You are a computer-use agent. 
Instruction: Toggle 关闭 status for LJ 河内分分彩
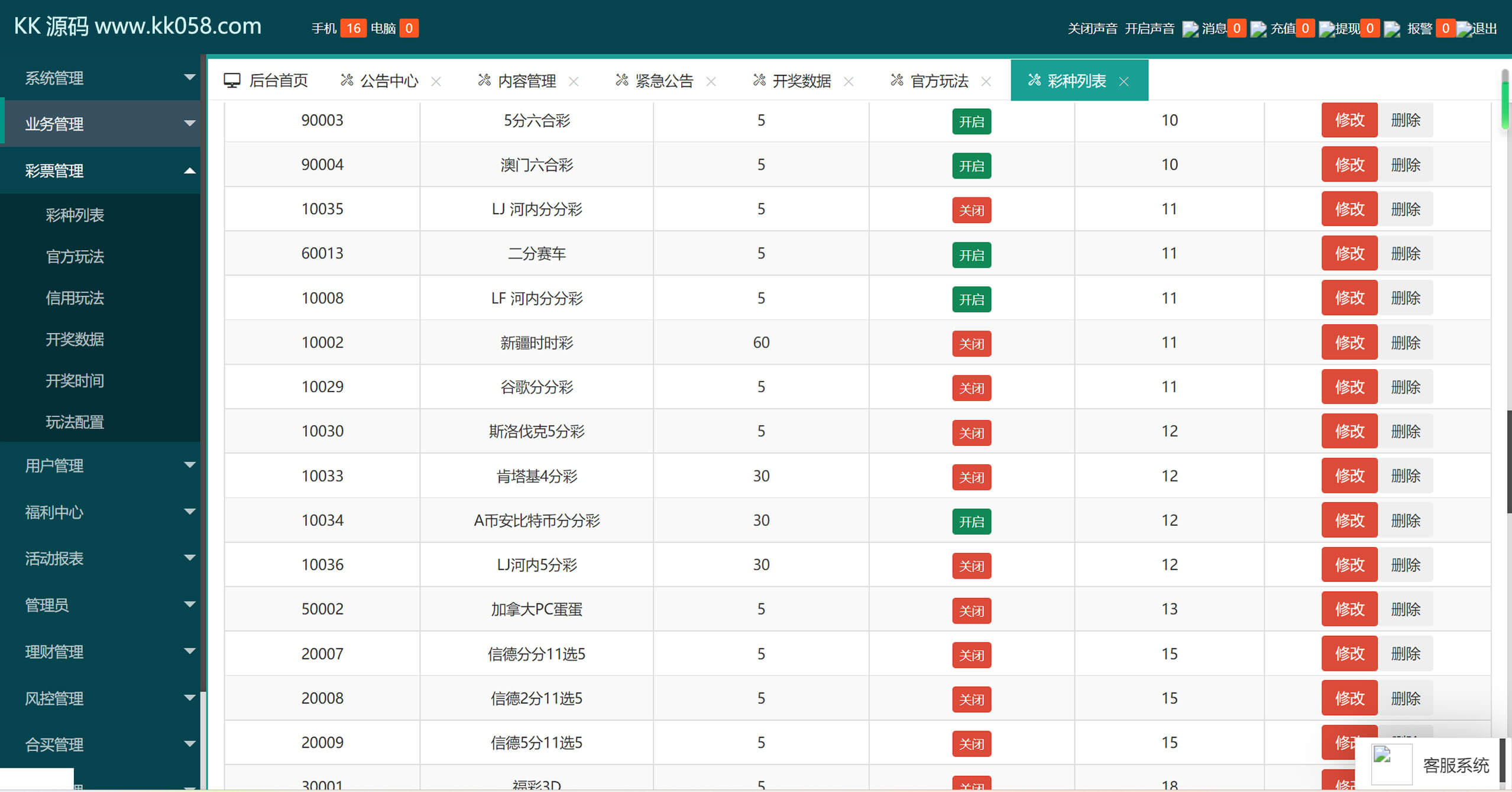tap(972, 211)
